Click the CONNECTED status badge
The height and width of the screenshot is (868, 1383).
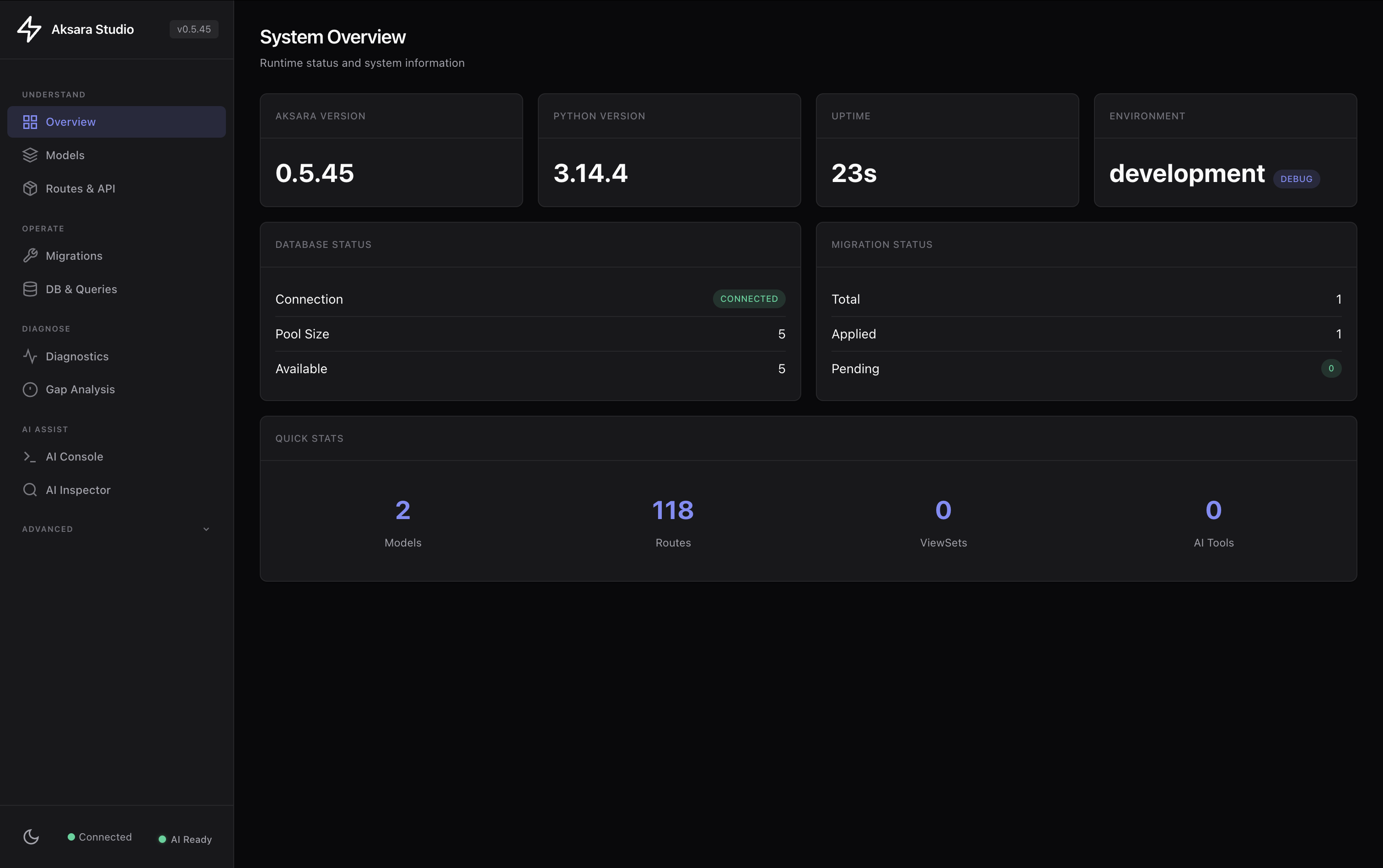pyautogui.click(x=749, y=299)
